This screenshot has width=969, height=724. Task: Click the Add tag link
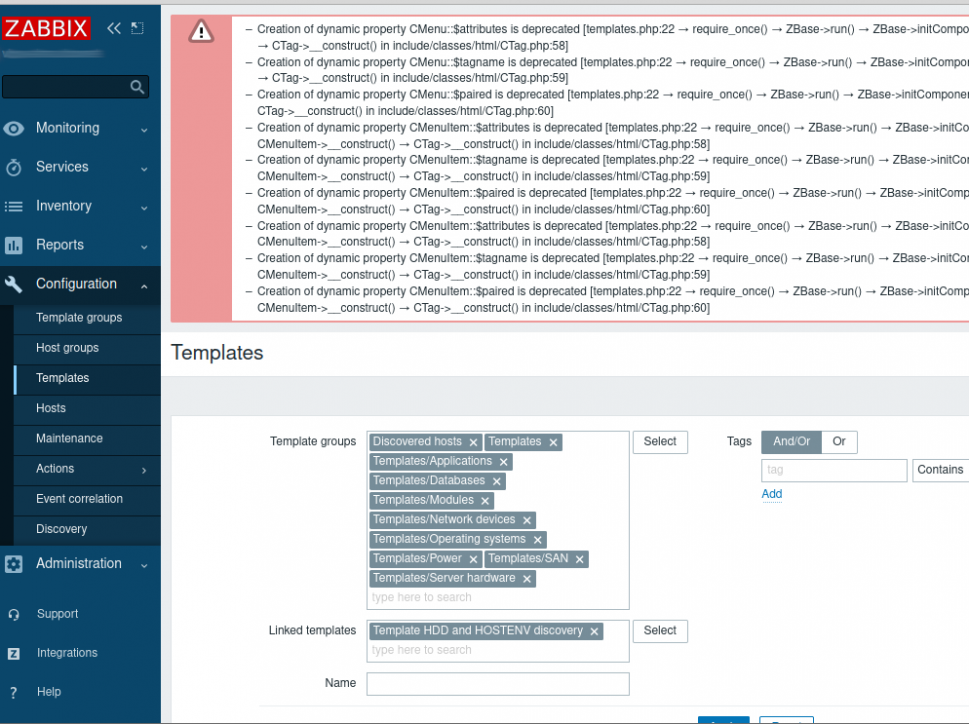[772, 494]
